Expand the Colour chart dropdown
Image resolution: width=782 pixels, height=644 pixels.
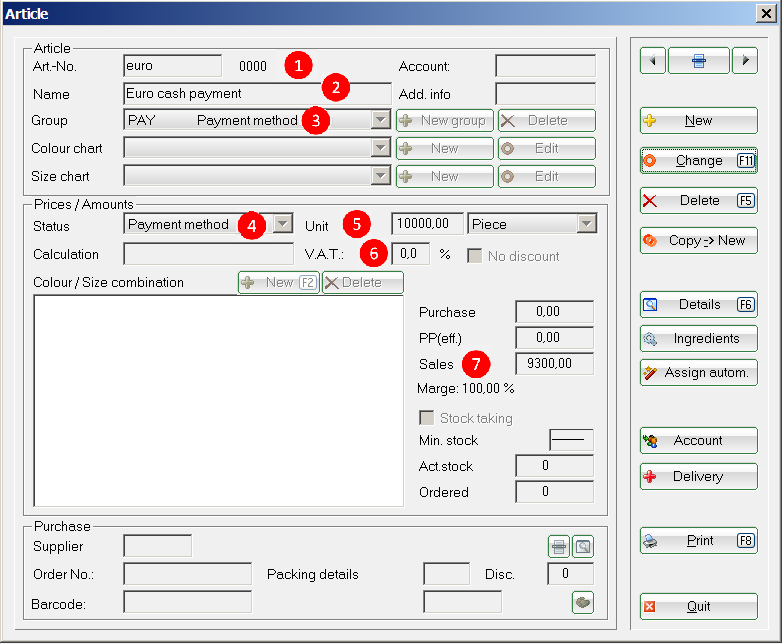[x=380, y=148]
